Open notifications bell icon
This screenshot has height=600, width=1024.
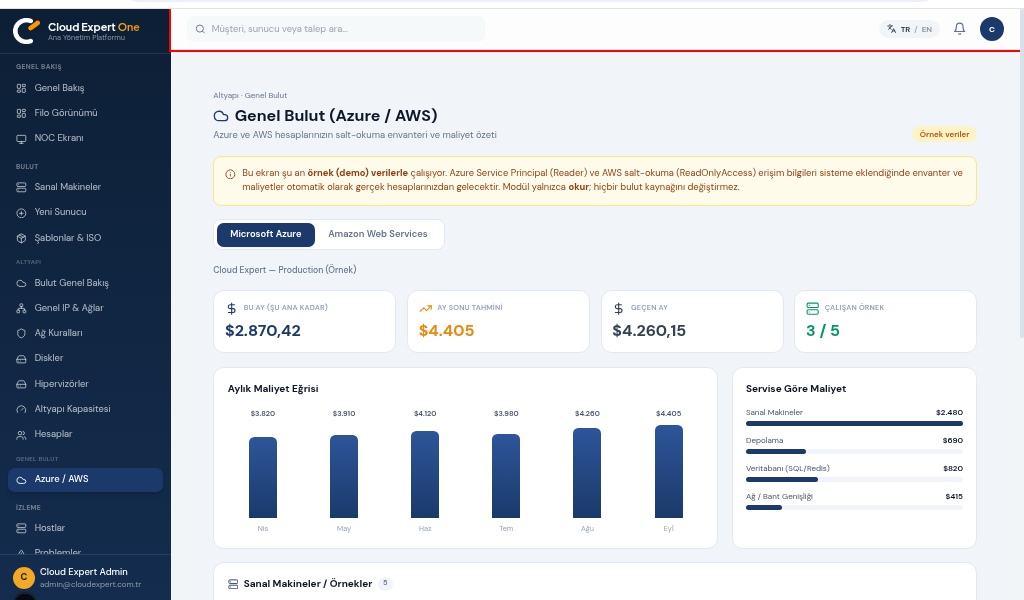click(x=959, y=29)
